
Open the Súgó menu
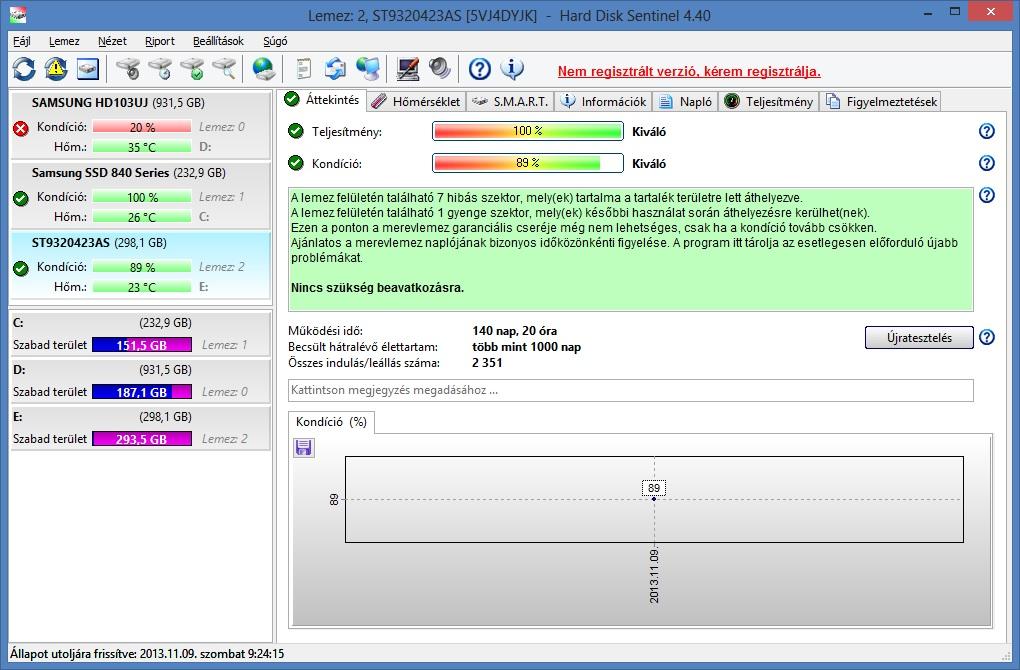[x=275, y=41]
